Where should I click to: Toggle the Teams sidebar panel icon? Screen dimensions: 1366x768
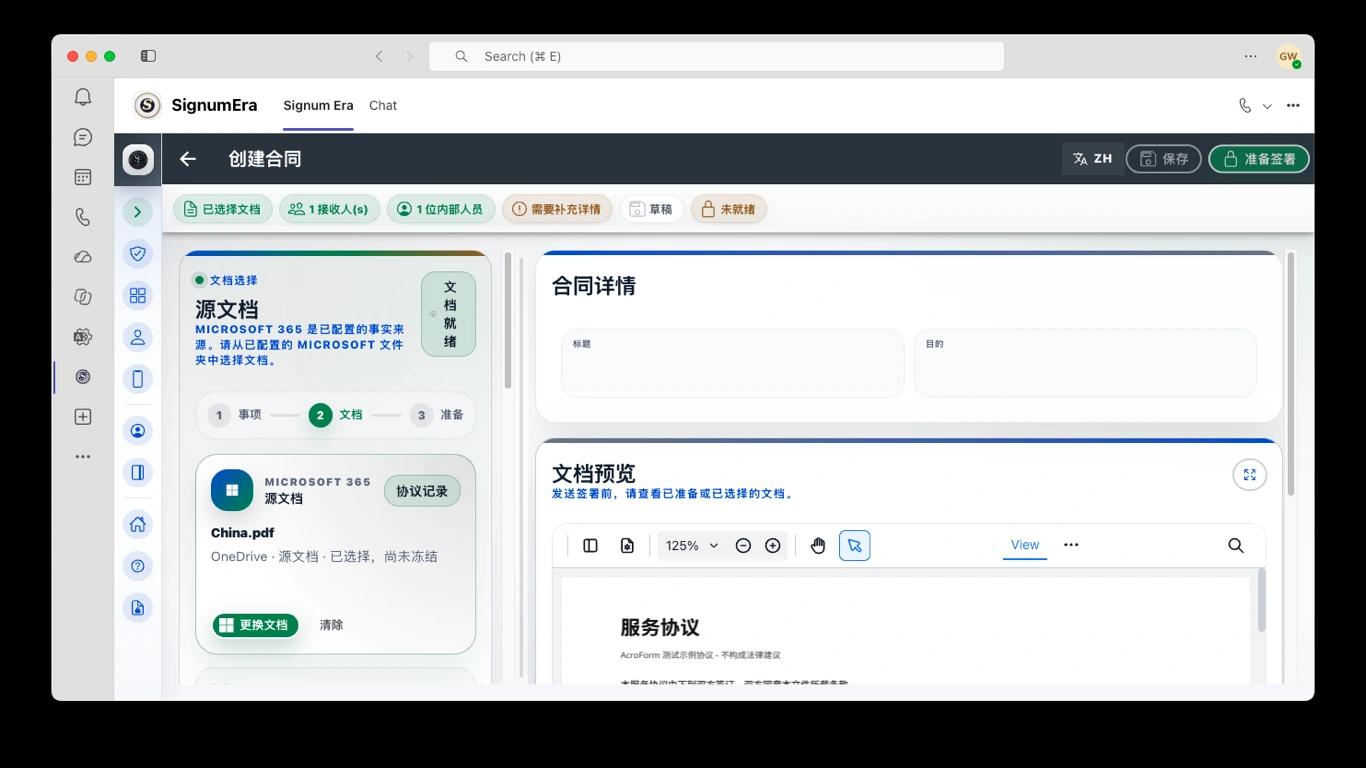pos(148,56)
